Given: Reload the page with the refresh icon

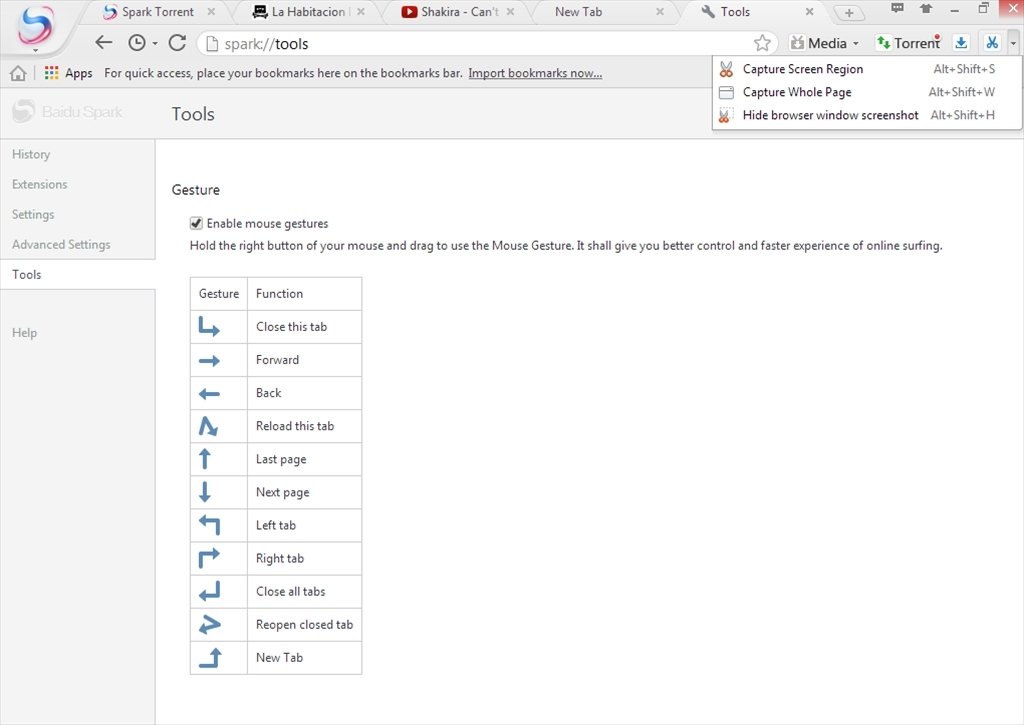Looking at the screenshot, I should [177, 43].
